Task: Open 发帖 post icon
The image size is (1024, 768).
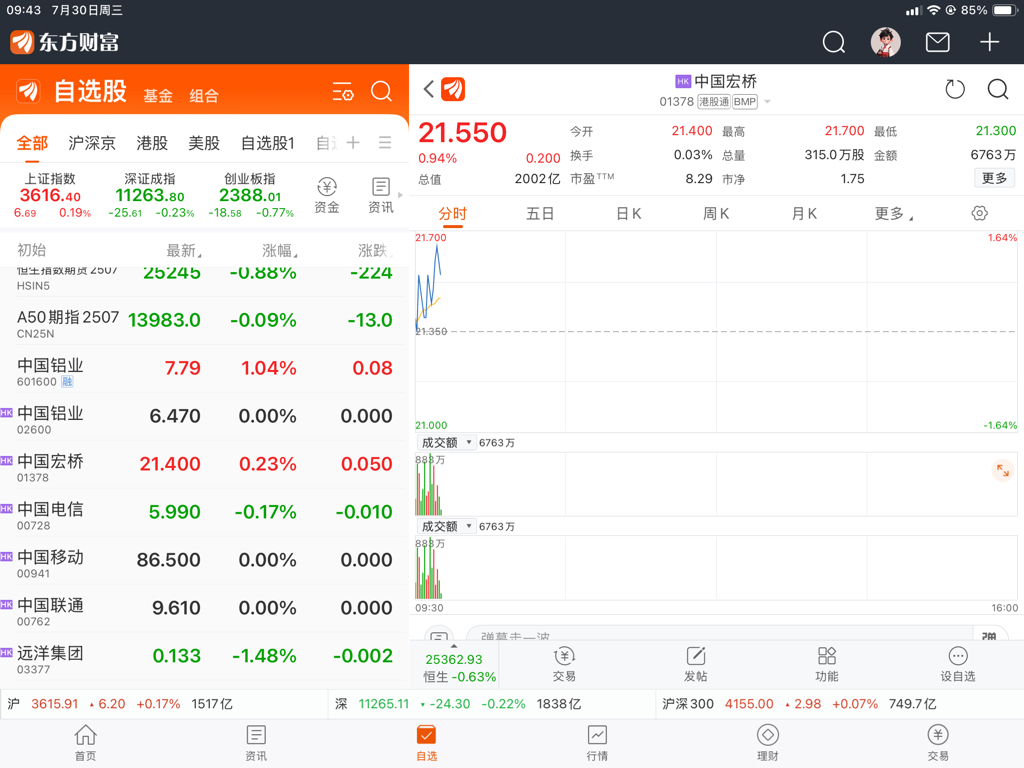Action: pyautogui.click(x=696, y=664)
